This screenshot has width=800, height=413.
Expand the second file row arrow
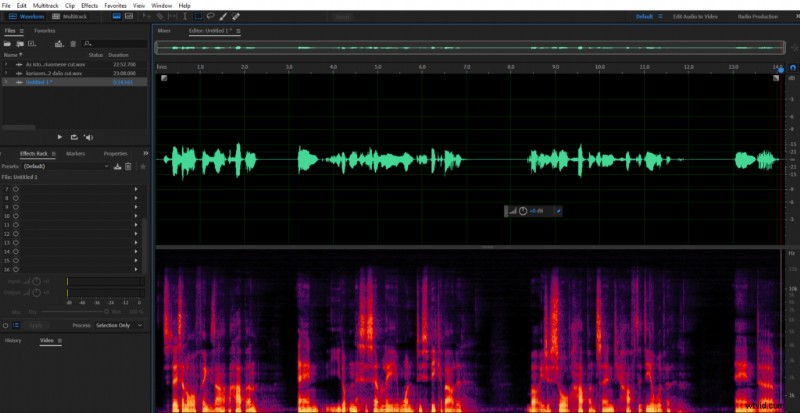coord(6,73)
